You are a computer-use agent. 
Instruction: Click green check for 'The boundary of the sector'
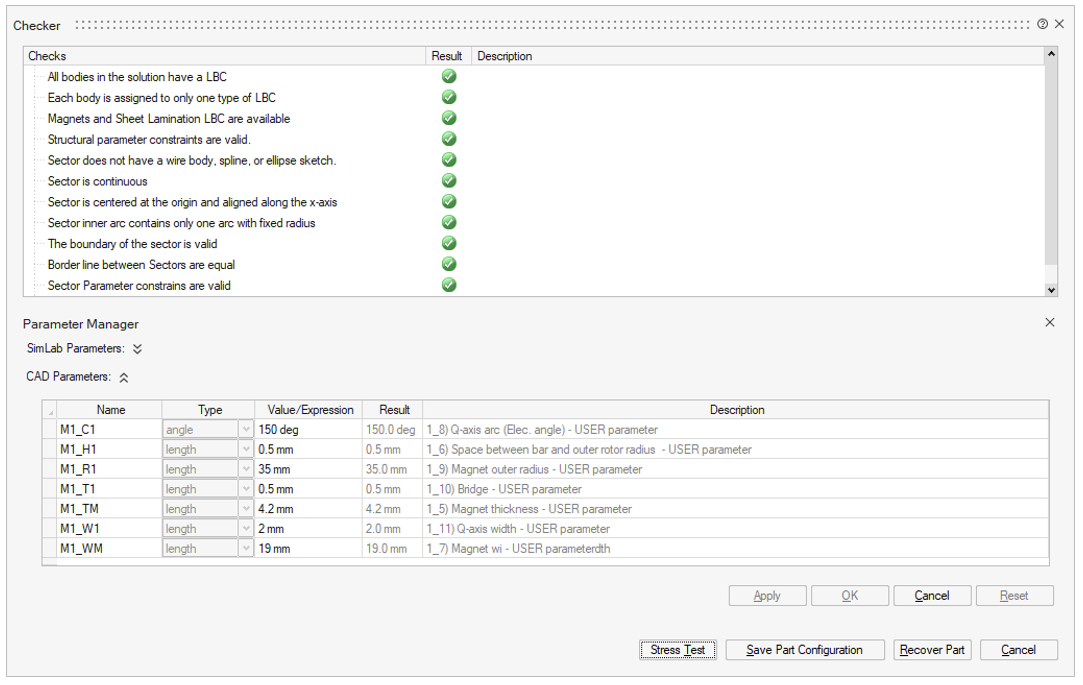tap(449, 243)
